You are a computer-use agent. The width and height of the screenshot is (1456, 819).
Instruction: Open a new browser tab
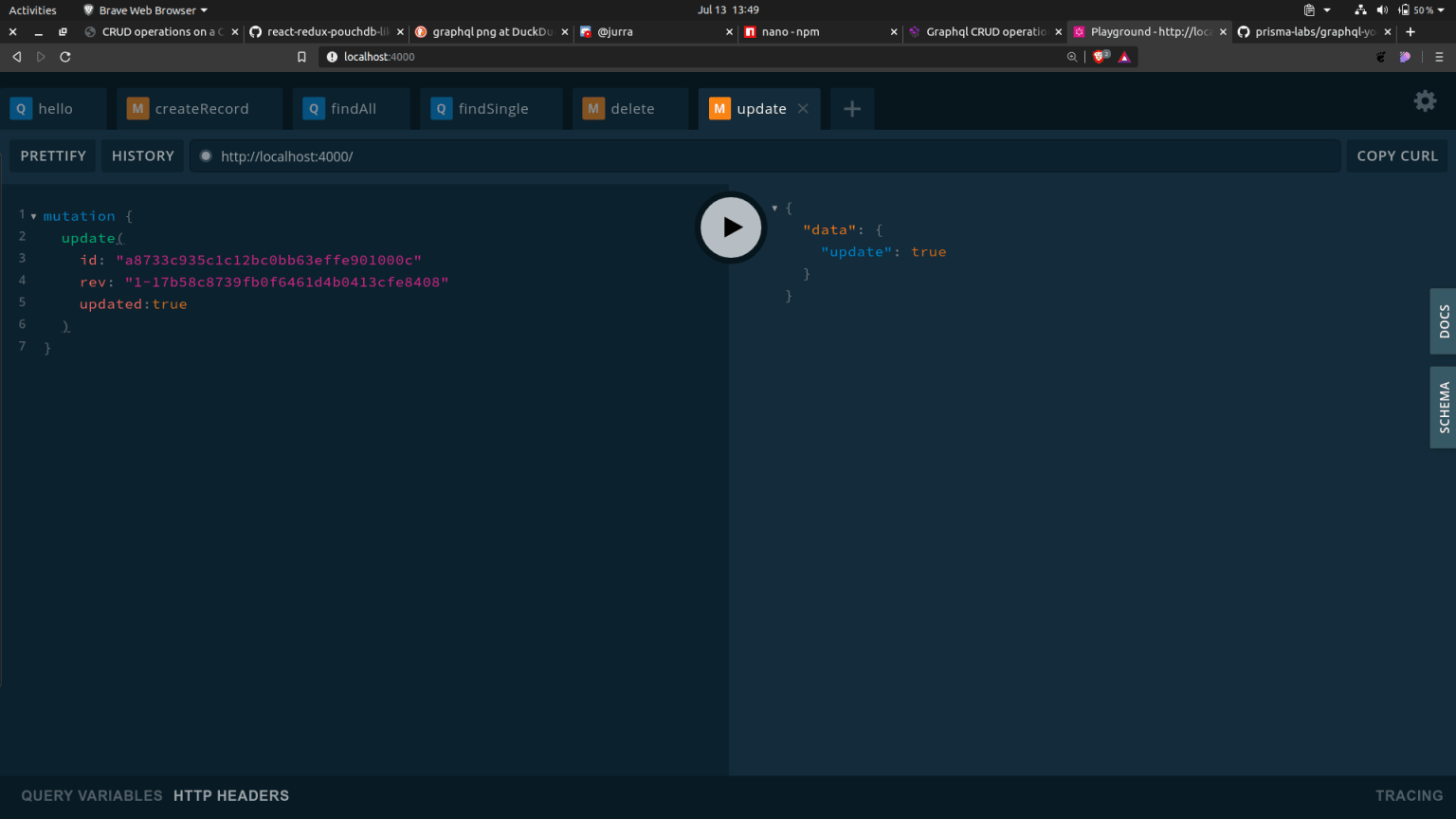(x=1410, y=31)
